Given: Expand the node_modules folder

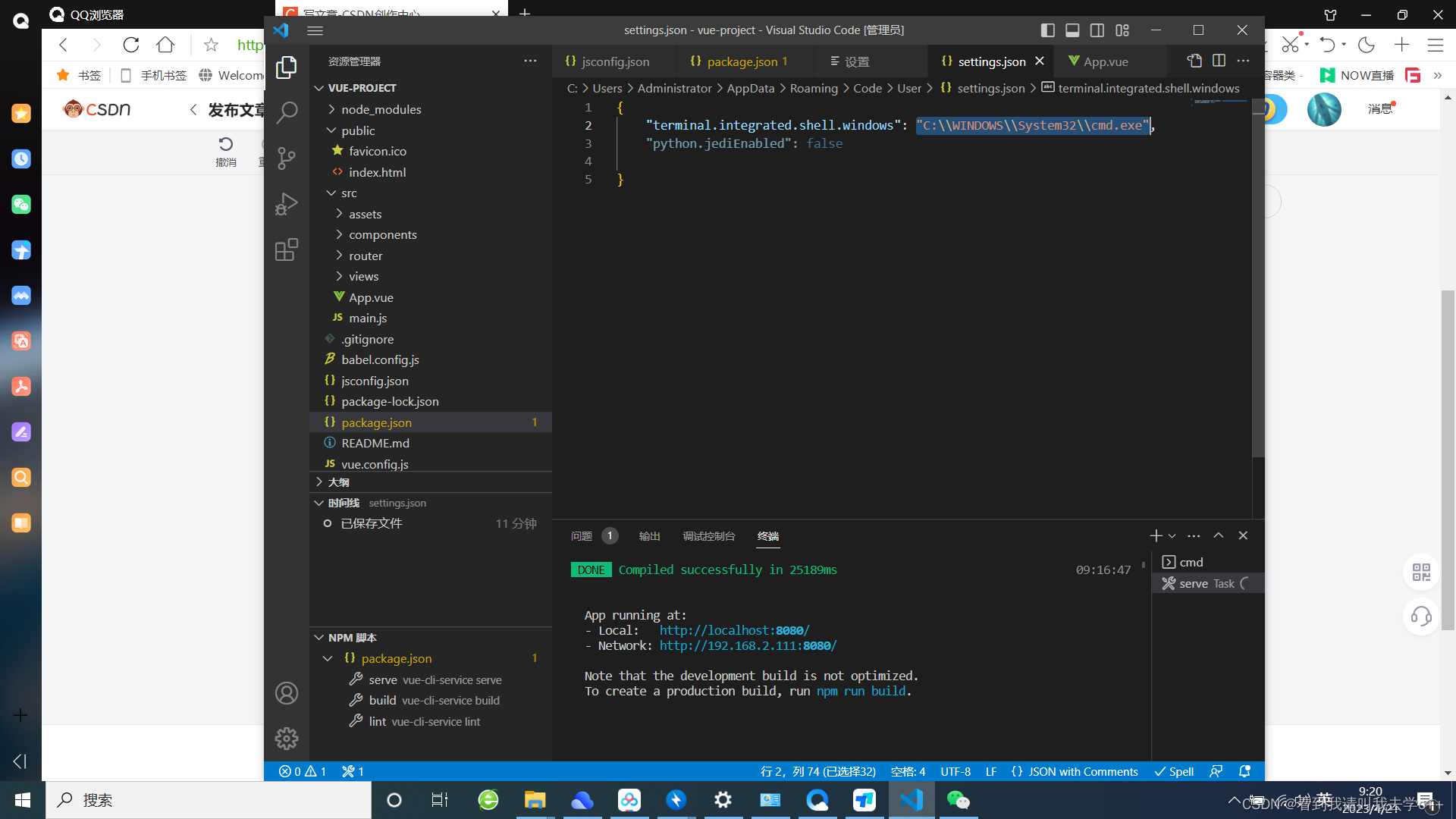Looking at the screenshot, I should pyautogui.click(x=381, y=109).
